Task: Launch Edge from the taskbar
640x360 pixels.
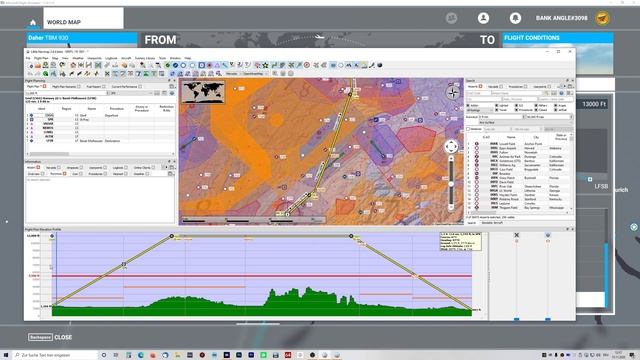Action: click(141, 355)
